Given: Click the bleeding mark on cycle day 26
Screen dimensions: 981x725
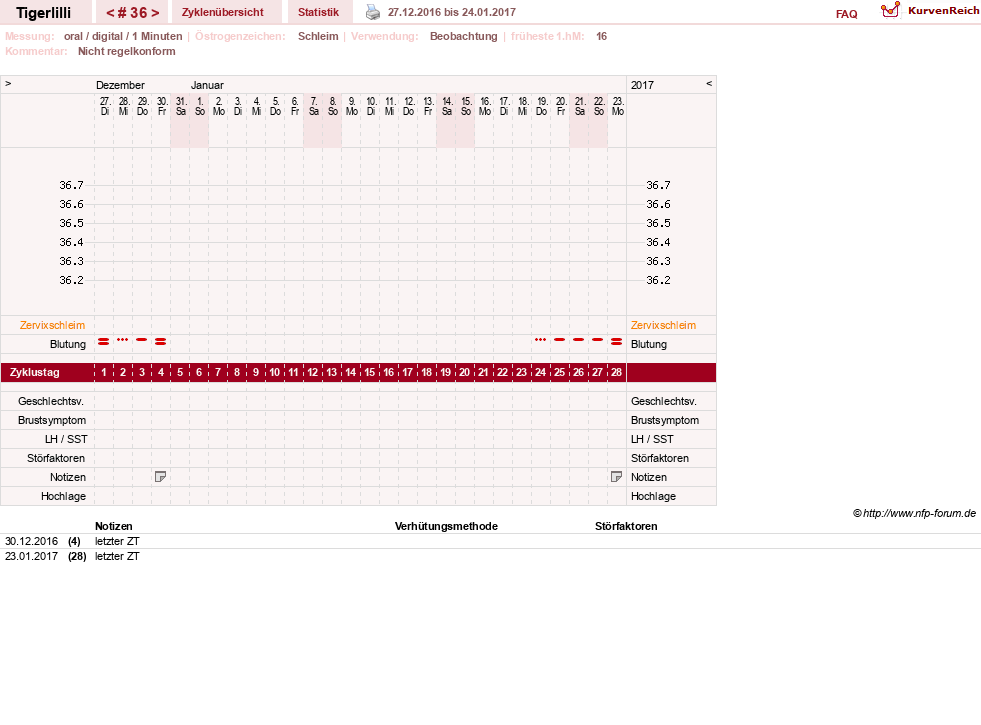Looking at the screenshot, I should coord(579,340).
